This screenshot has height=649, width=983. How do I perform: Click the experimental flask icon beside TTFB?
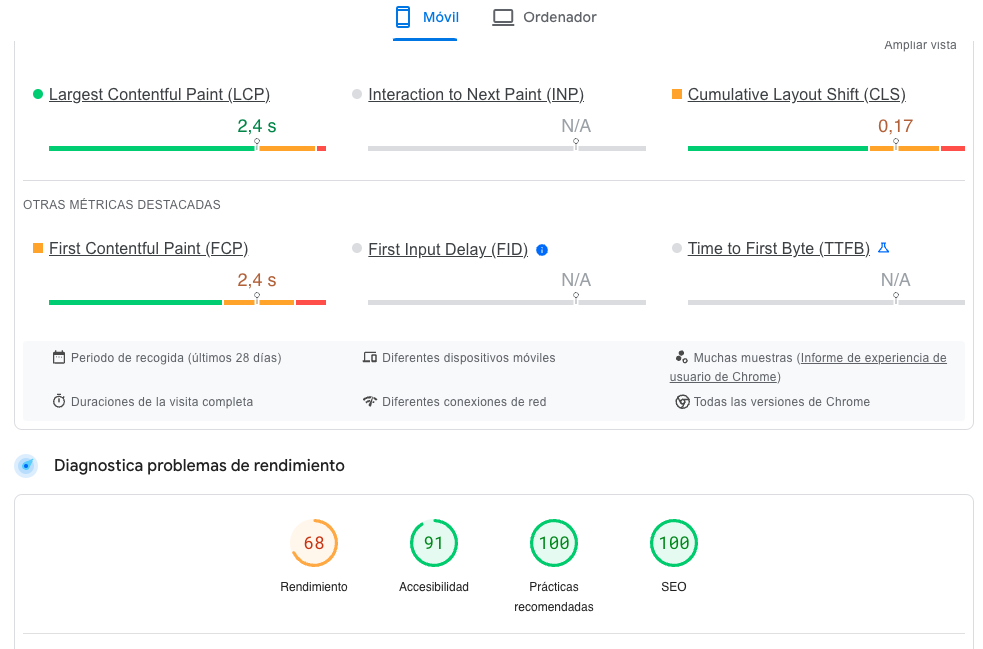(883, 248)
